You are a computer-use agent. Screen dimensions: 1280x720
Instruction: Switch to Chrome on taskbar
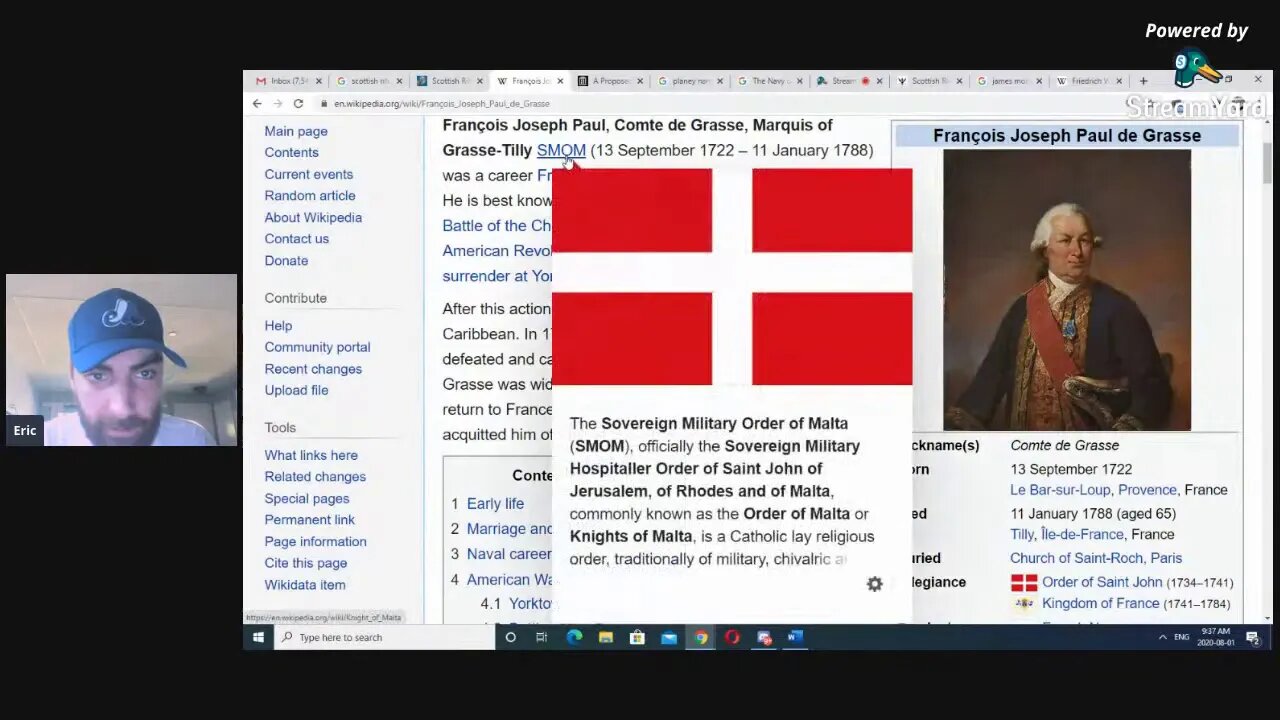701,637
